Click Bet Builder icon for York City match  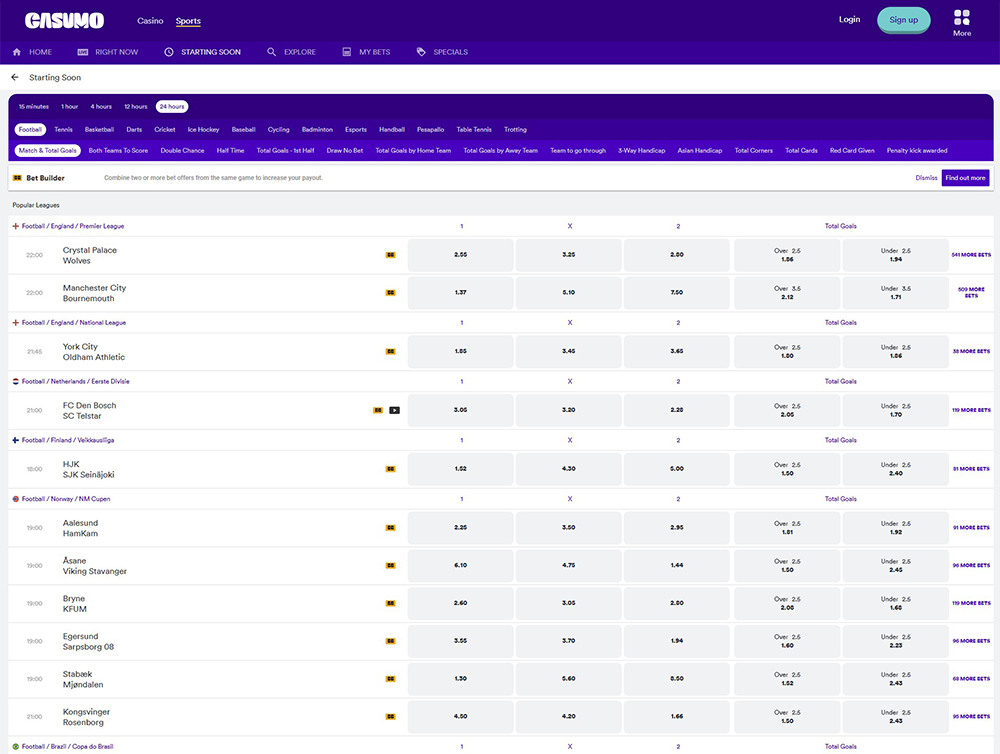[x=390, y=351]
